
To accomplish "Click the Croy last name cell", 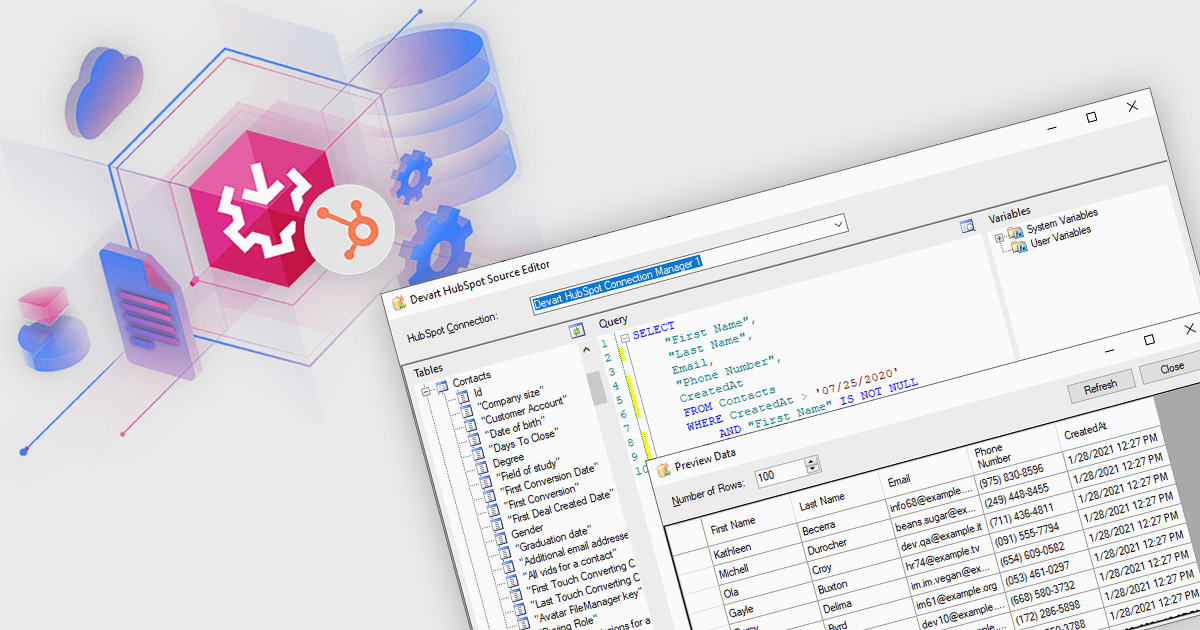I will pyautogui.click(x=822, y=571).
